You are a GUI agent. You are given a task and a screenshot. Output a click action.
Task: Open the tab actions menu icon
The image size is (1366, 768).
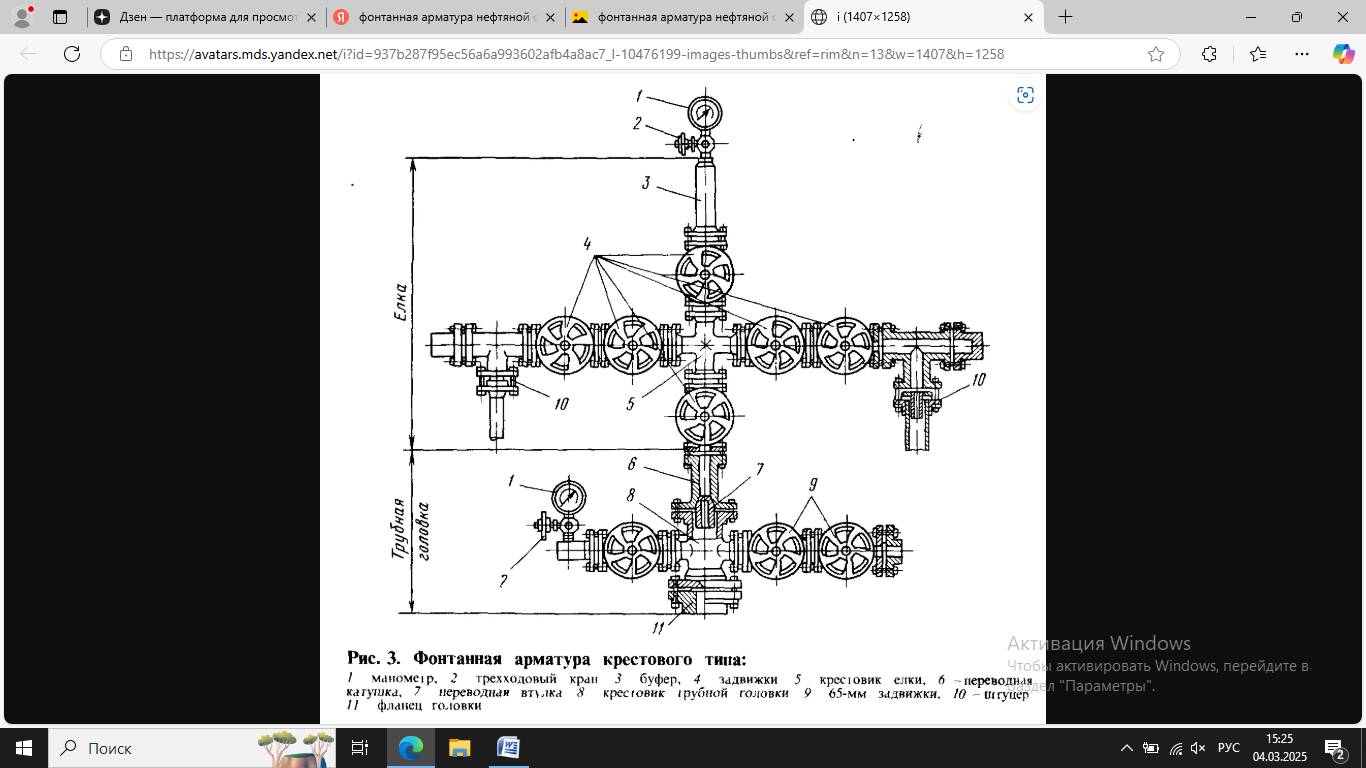click(x=60, y=17)
